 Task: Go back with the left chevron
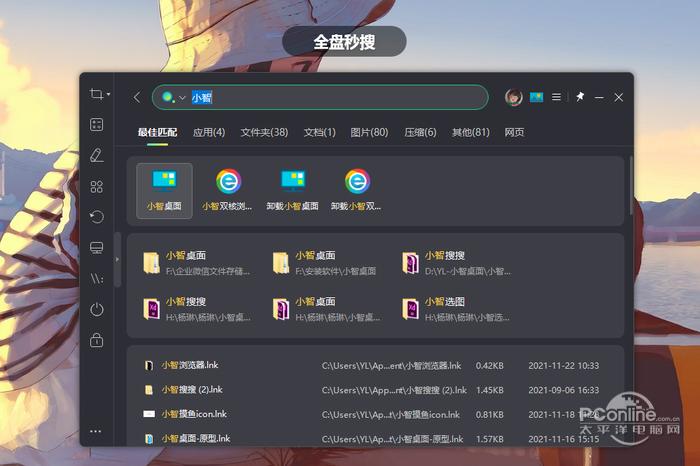tap(137, 97)
